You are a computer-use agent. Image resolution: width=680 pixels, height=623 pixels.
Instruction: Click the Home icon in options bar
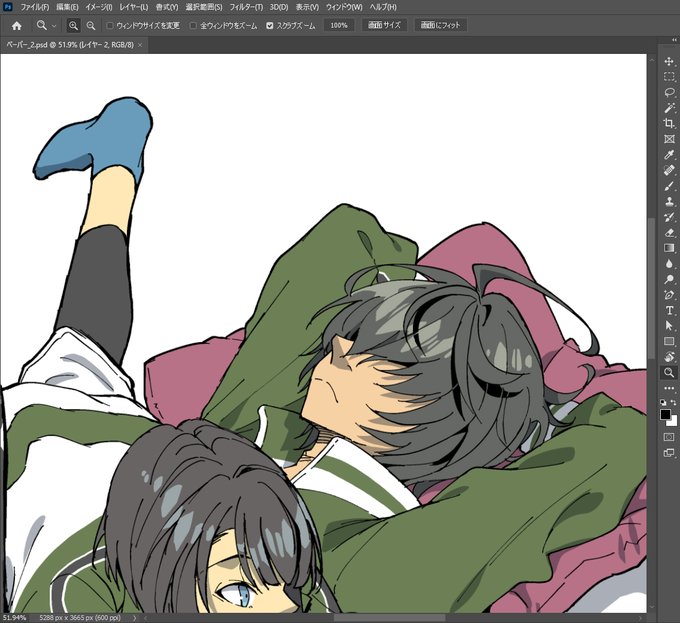pos(16,26)
